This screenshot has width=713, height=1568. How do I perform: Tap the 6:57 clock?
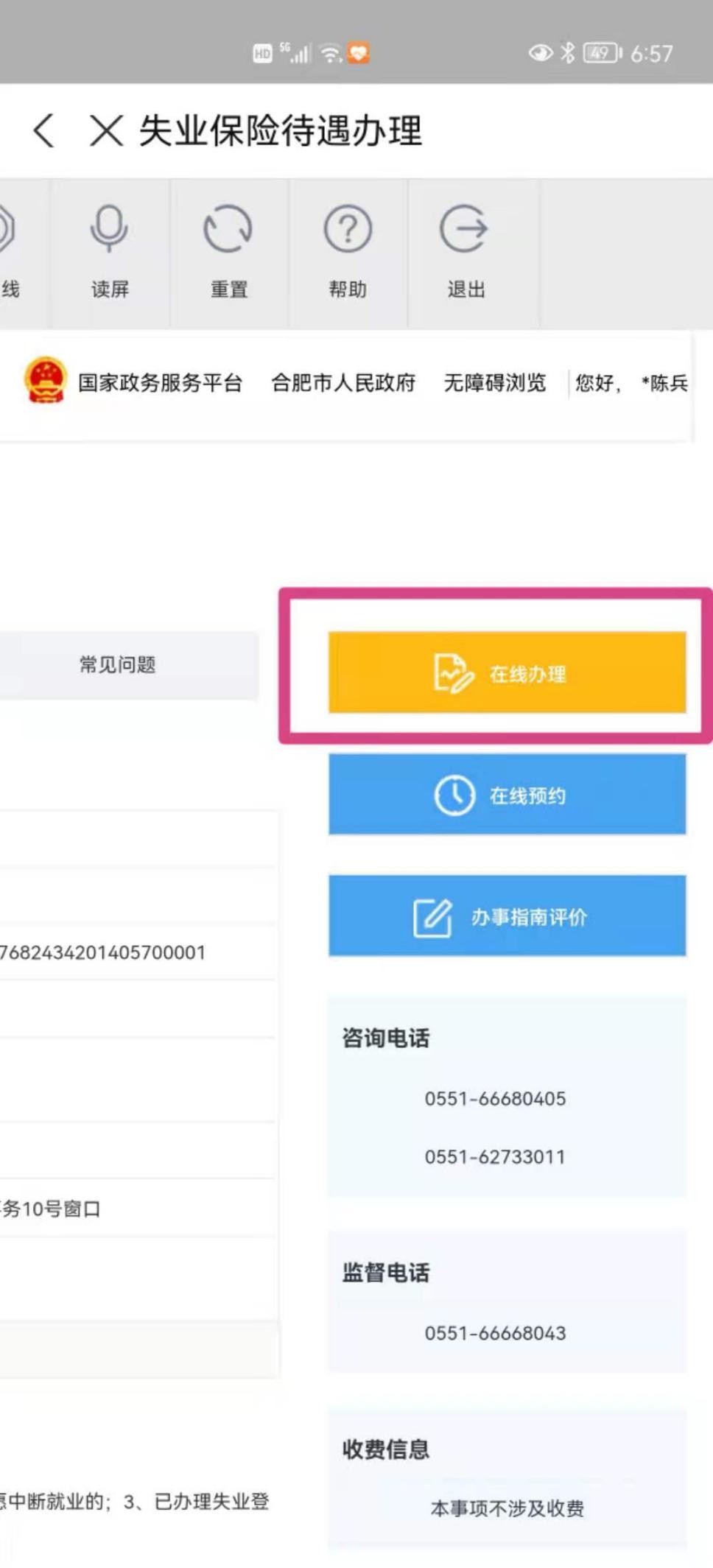[x=651, y=53]
